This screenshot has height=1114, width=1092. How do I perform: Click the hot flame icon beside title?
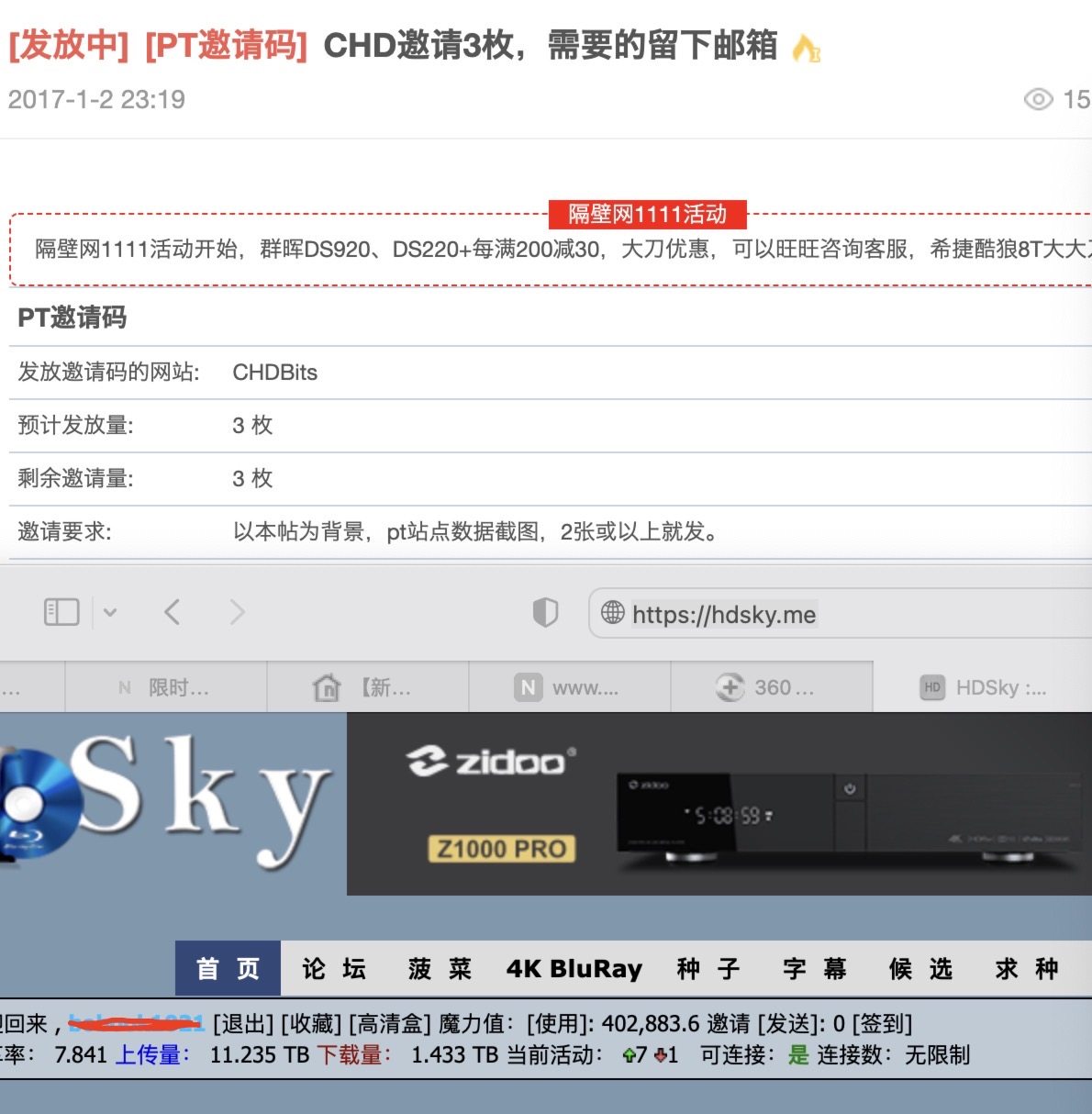(x=807, y=48)
